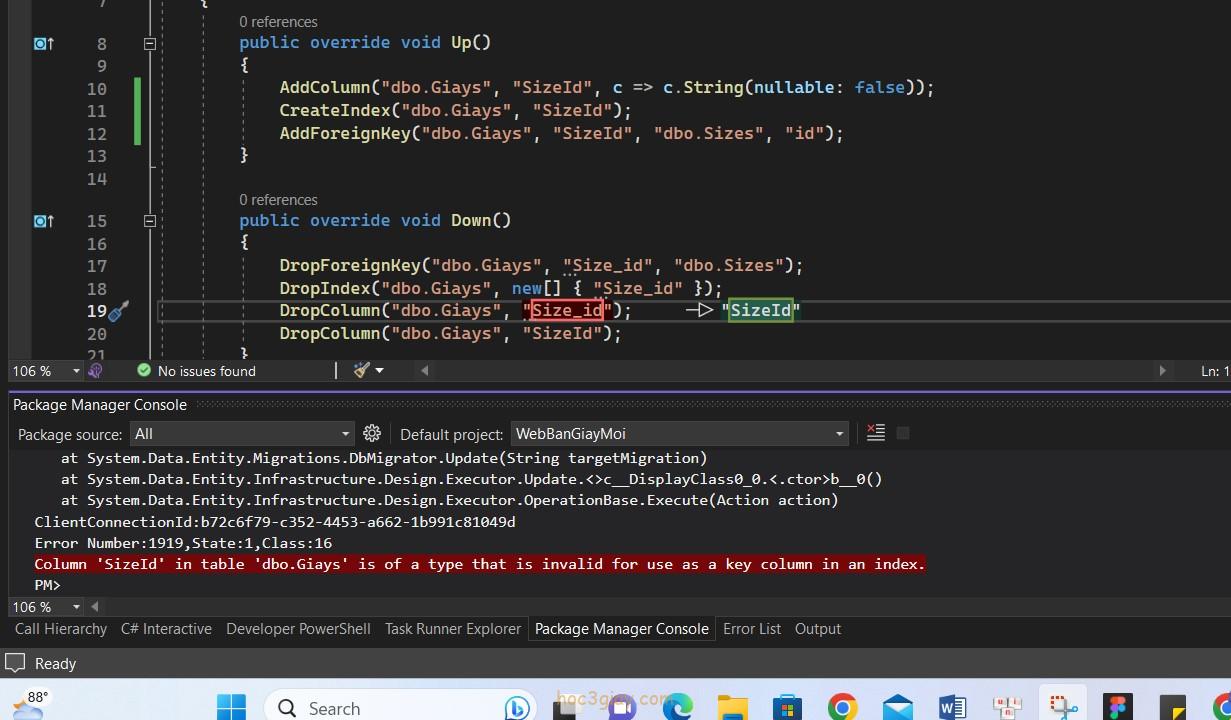The height and width of the screenshot is (720, 1231).
Task: Open the IntelliCode icon next to zoom level
Action: coord(96,370)
